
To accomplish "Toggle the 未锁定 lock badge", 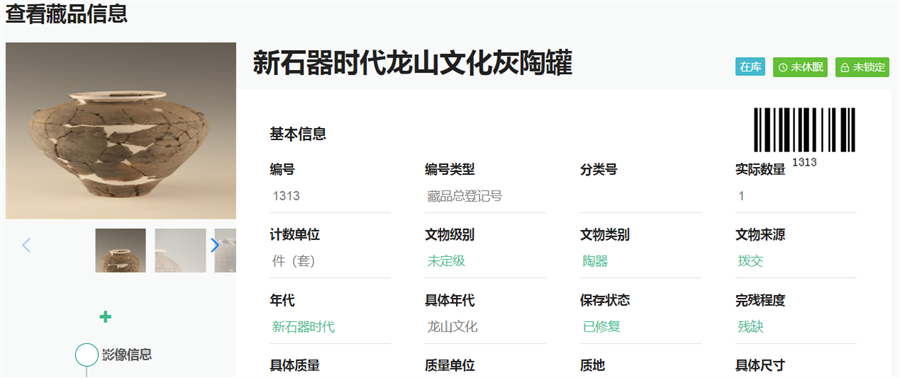I will pos(862,67).
